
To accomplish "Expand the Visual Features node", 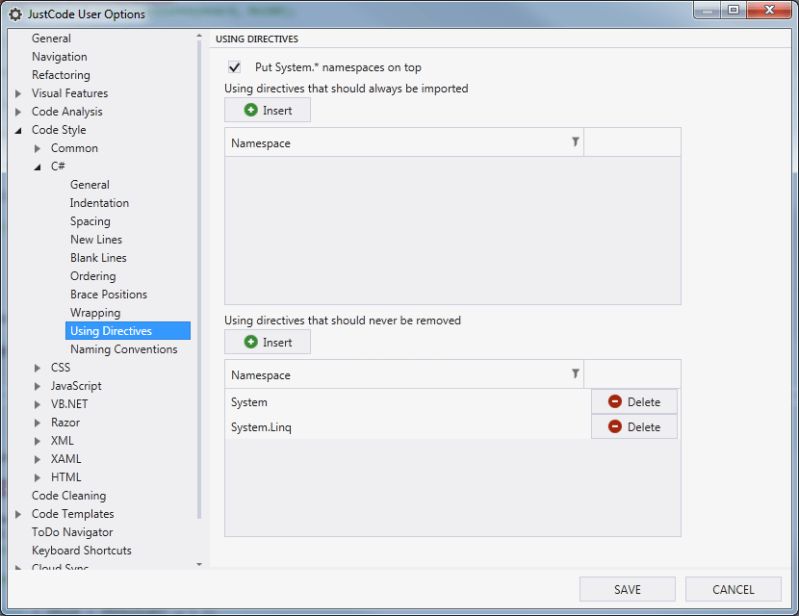I will [18, 94].
